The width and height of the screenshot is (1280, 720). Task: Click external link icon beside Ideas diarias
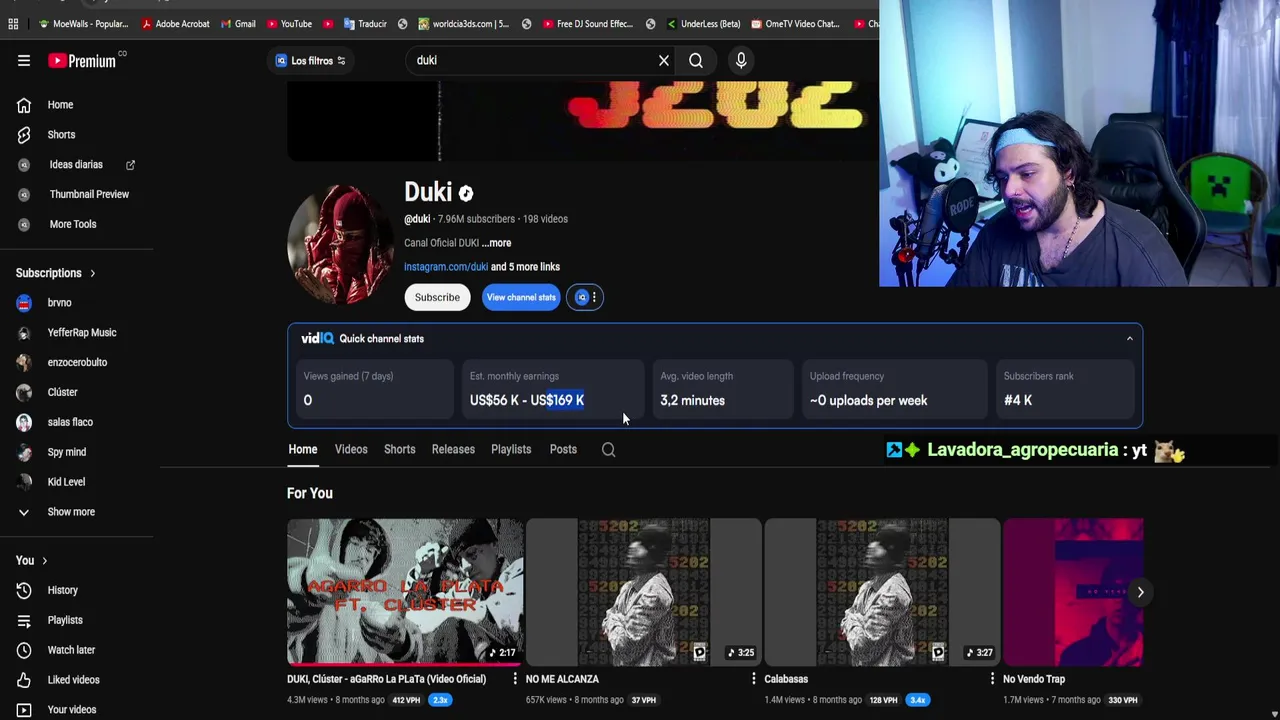130,164
